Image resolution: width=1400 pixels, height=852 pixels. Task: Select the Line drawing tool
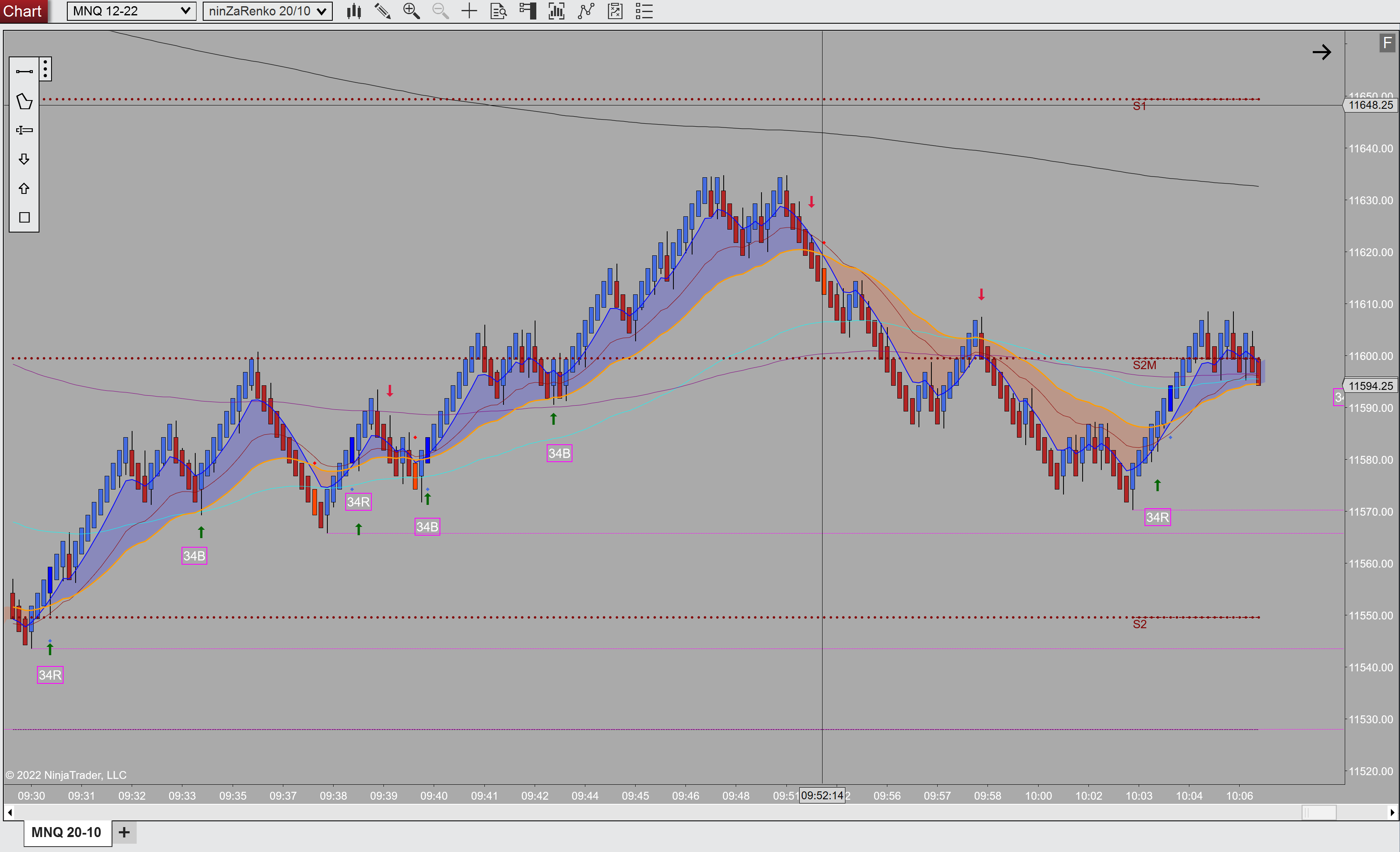[x=24, y=71]
